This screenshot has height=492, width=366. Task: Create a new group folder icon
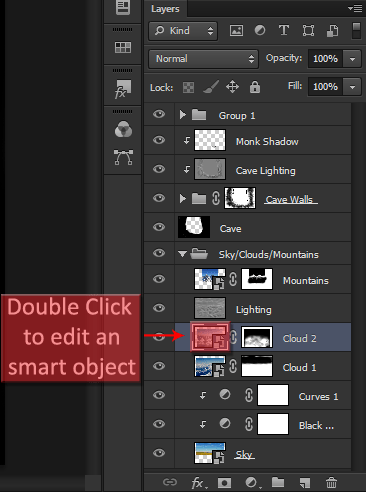click(x=278, y=482)
